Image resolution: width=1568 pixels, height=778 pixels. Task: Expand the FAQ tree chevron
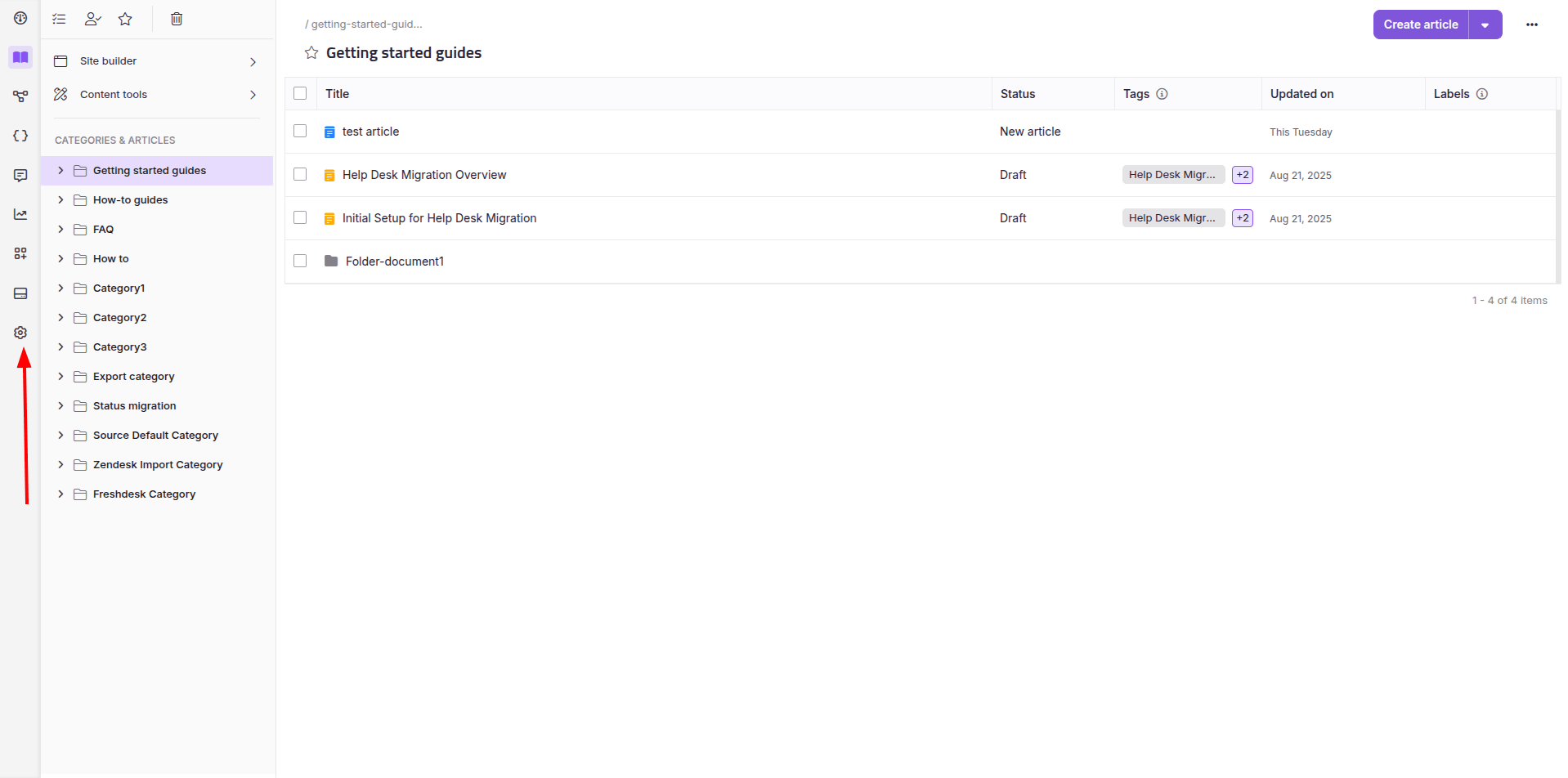[x=60, y=229]
